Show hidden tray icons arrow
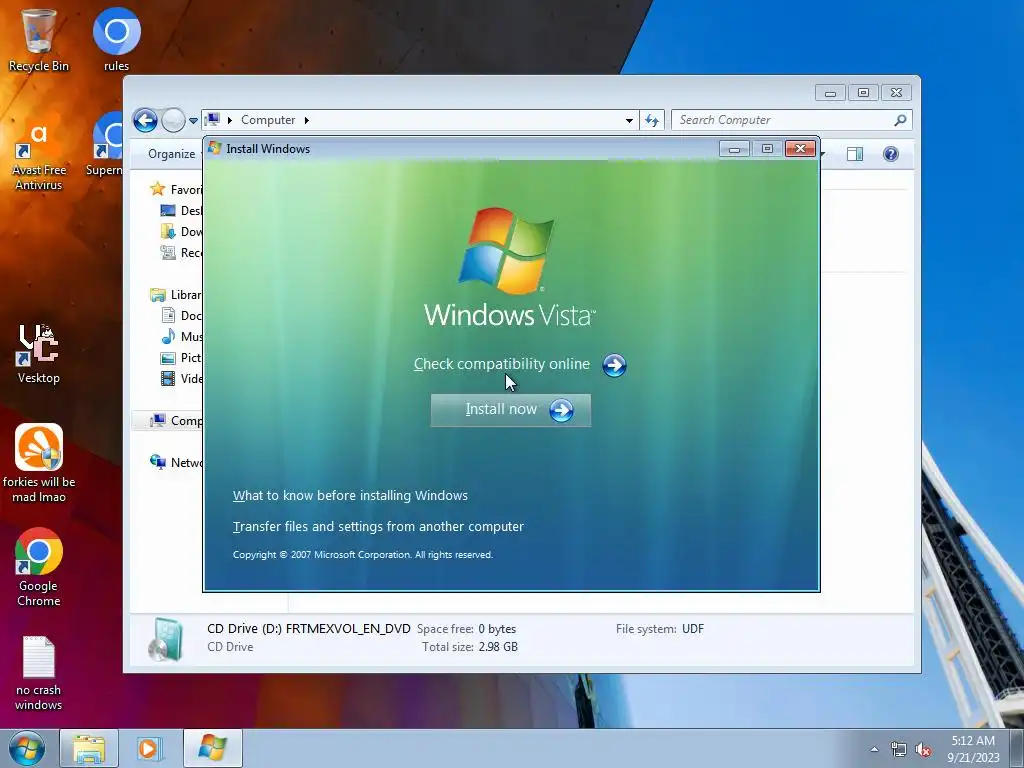 874,750
